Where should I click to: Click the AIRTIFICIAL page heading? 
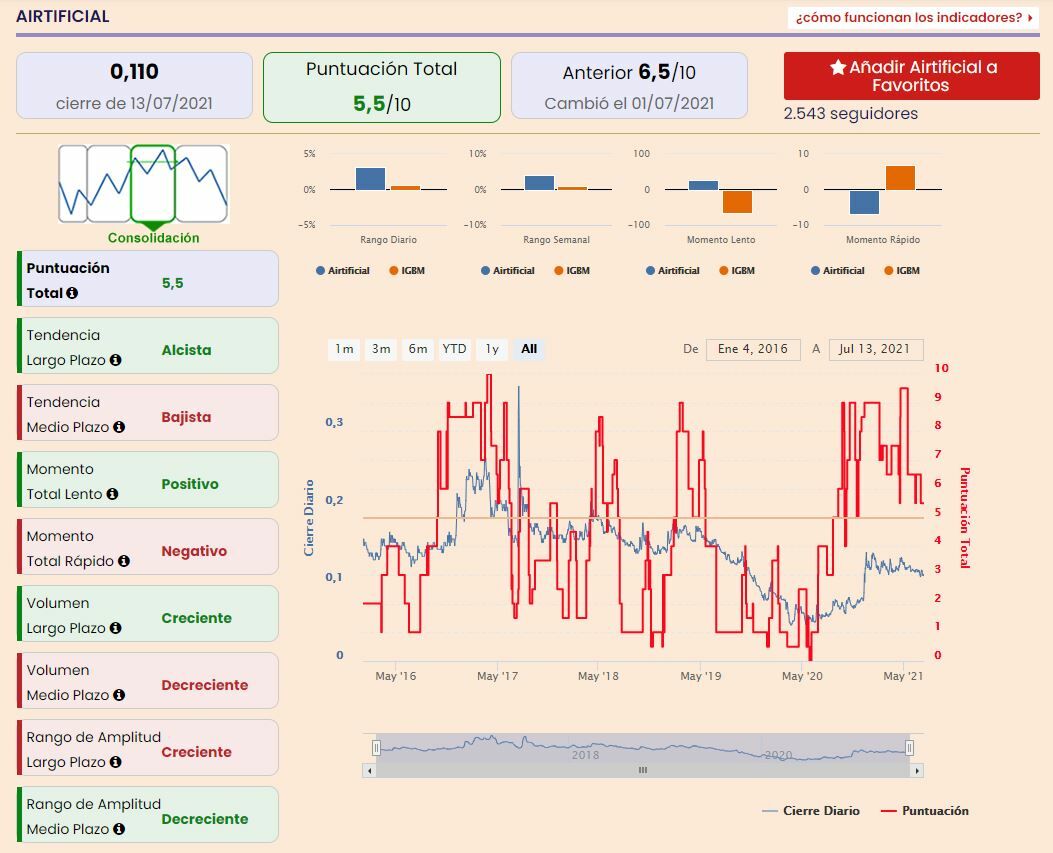62,16
